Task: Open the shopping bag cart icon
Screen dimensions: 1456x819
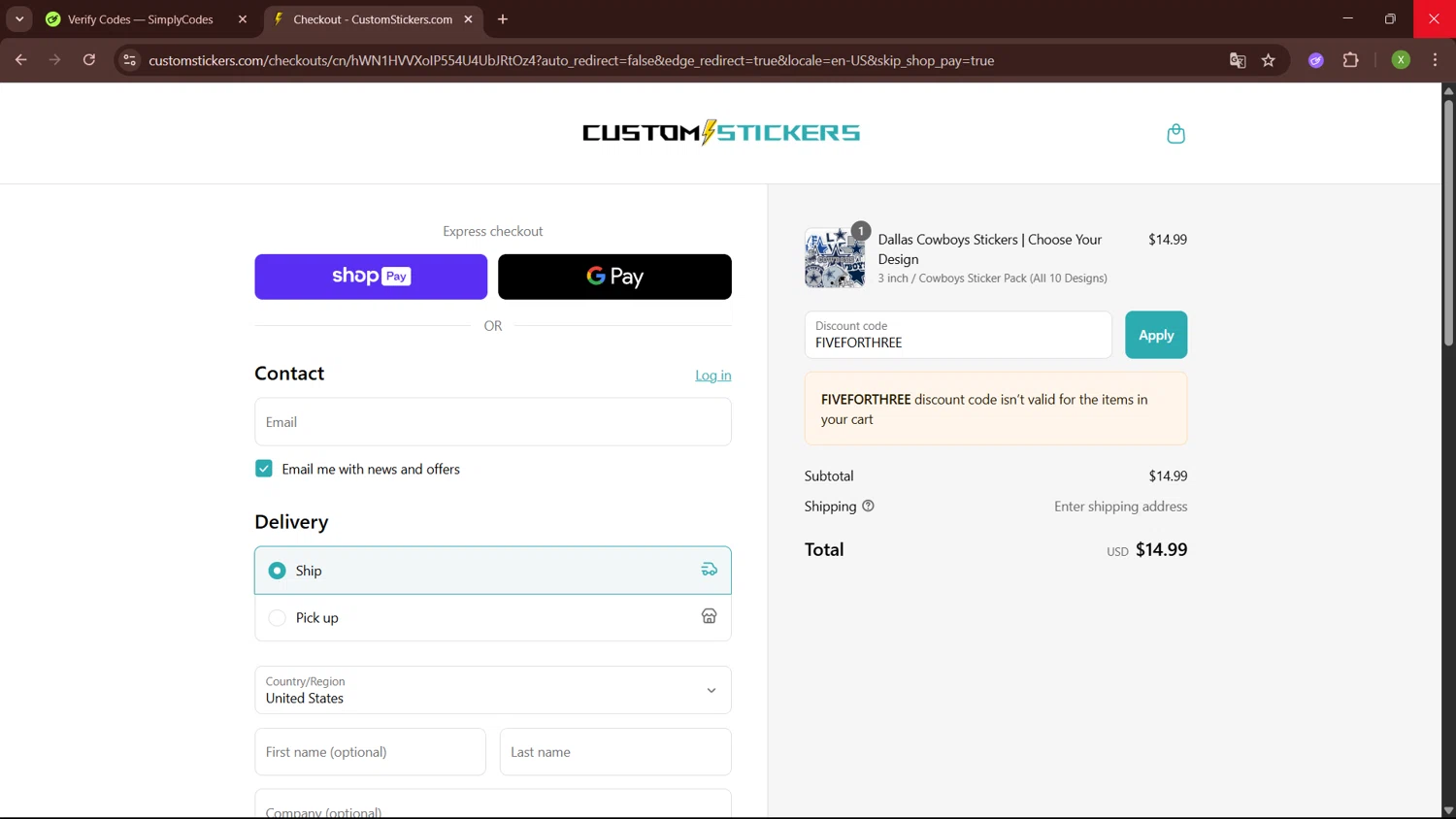Action: pos(1175,133)
